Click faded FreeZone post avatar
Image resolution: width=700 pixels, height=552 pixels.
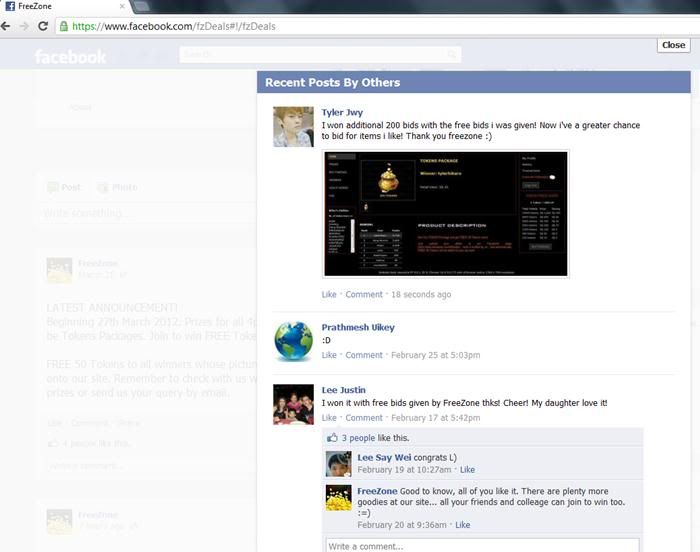(59, 270)
